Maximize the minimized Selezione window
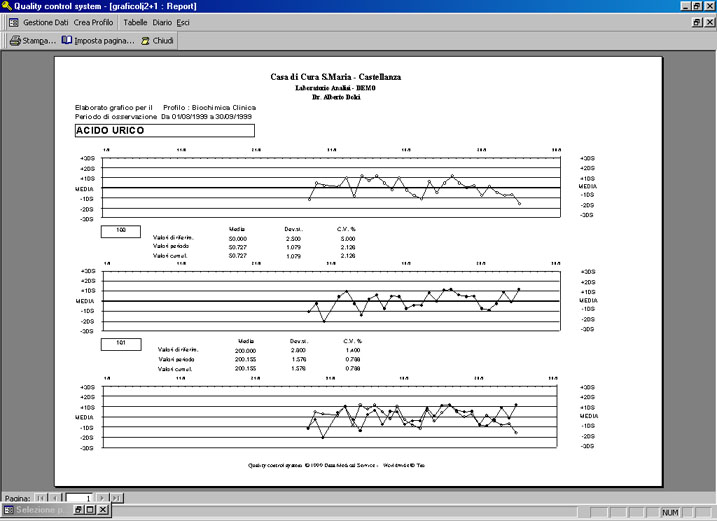 pyautogui.click(x=91, y=510)
